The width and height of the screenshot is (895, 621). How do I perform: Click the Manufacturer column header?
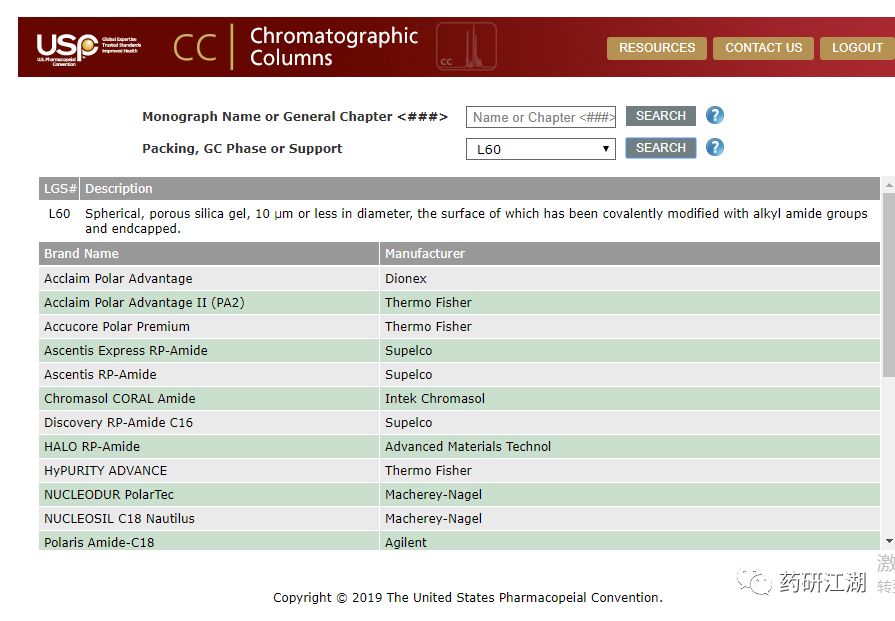630,253
